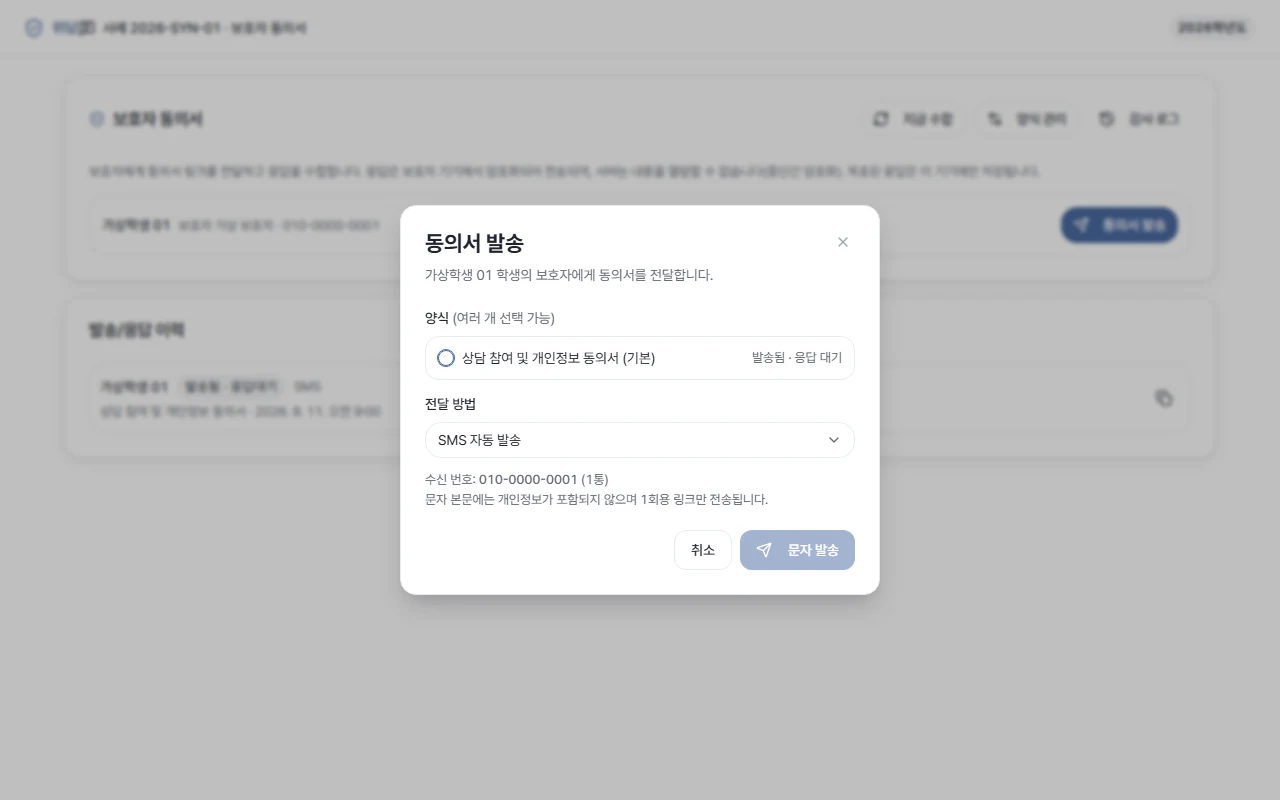
Task: Click the 지금 수합 refresh button behind the dialog
Action: tap(913, 119)
